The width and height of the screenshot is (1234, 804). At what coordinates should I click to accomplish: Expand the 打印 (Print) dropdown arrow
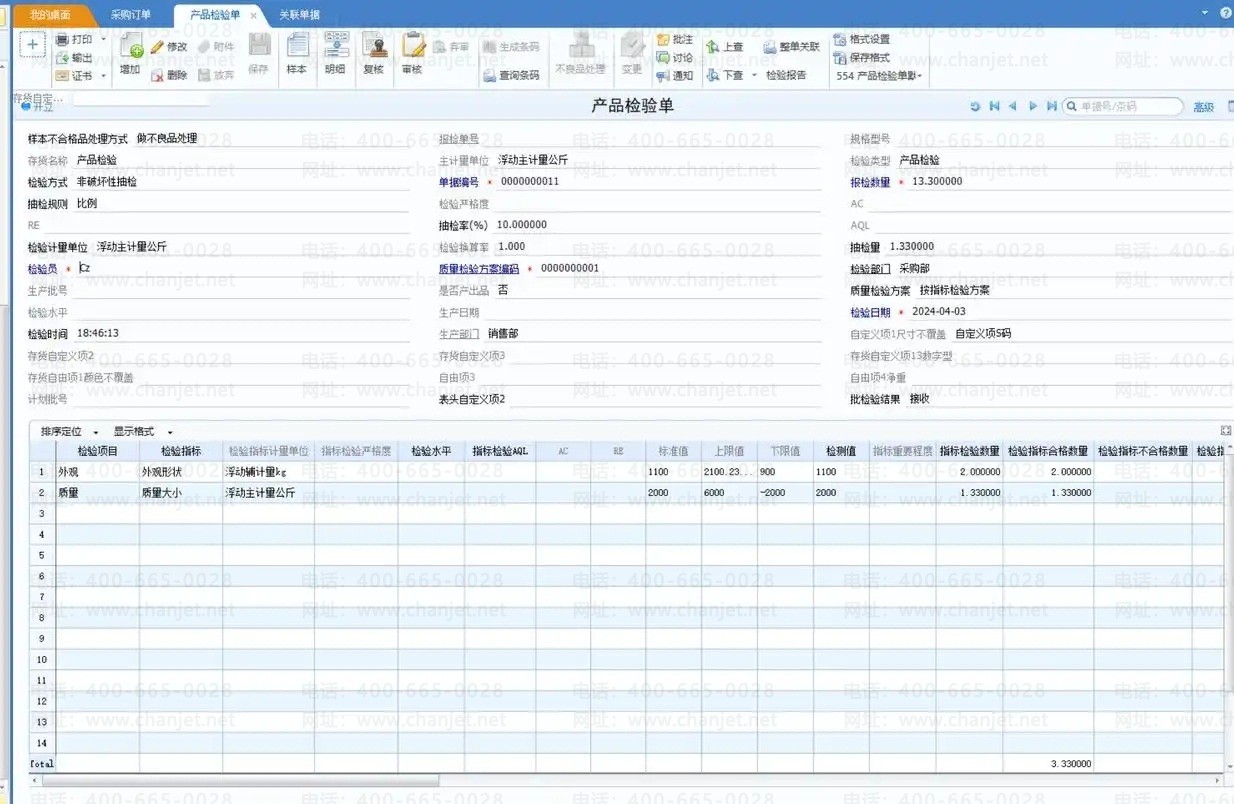pyautogui.click(x=104, y=40)
